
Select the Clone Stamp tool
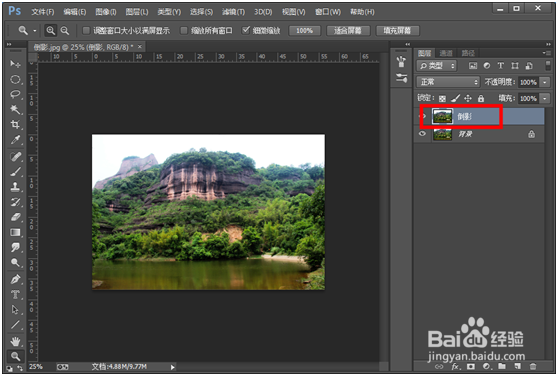[15, 187]
